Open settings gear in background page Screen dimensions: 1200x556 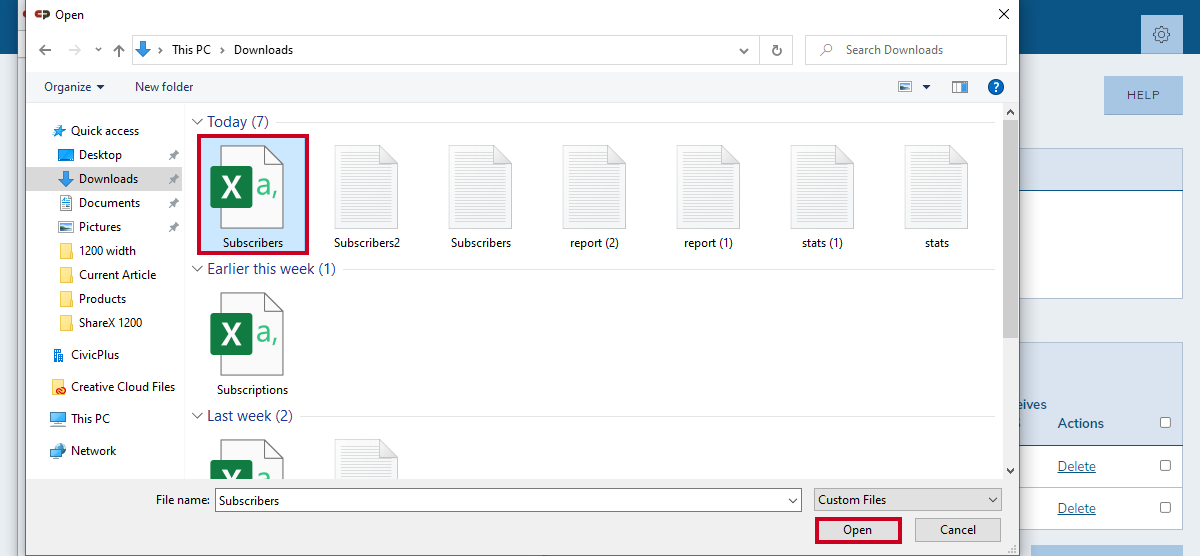(1161, 35)
